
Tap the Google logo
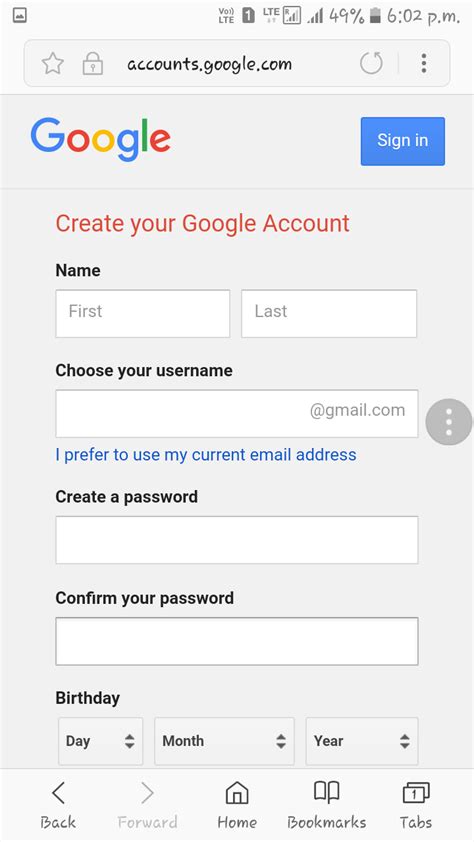(x=101, y=140)
